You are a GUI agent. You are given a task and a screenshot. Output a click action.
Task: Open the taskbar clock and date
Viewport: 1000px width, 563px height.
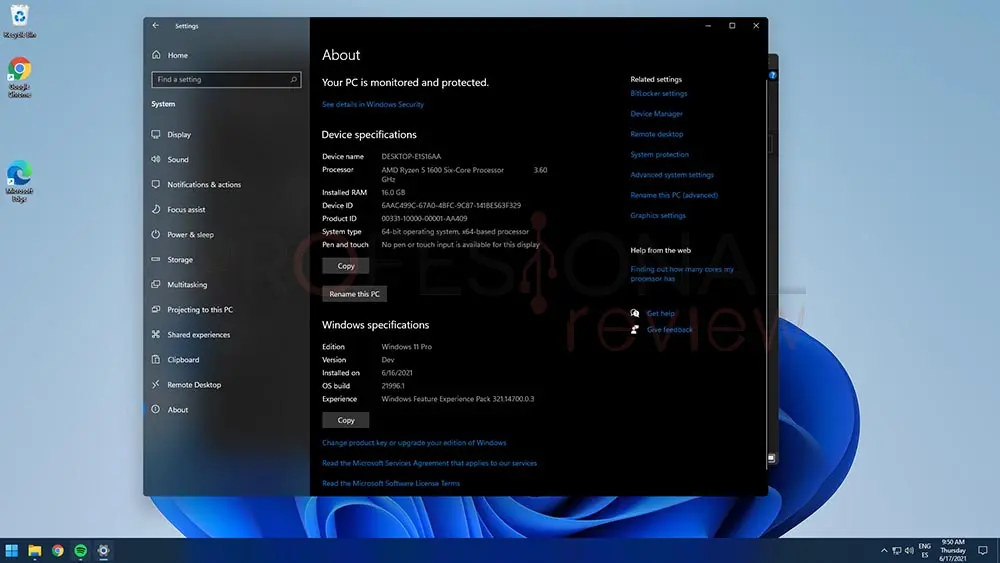(x=953, y=550)
